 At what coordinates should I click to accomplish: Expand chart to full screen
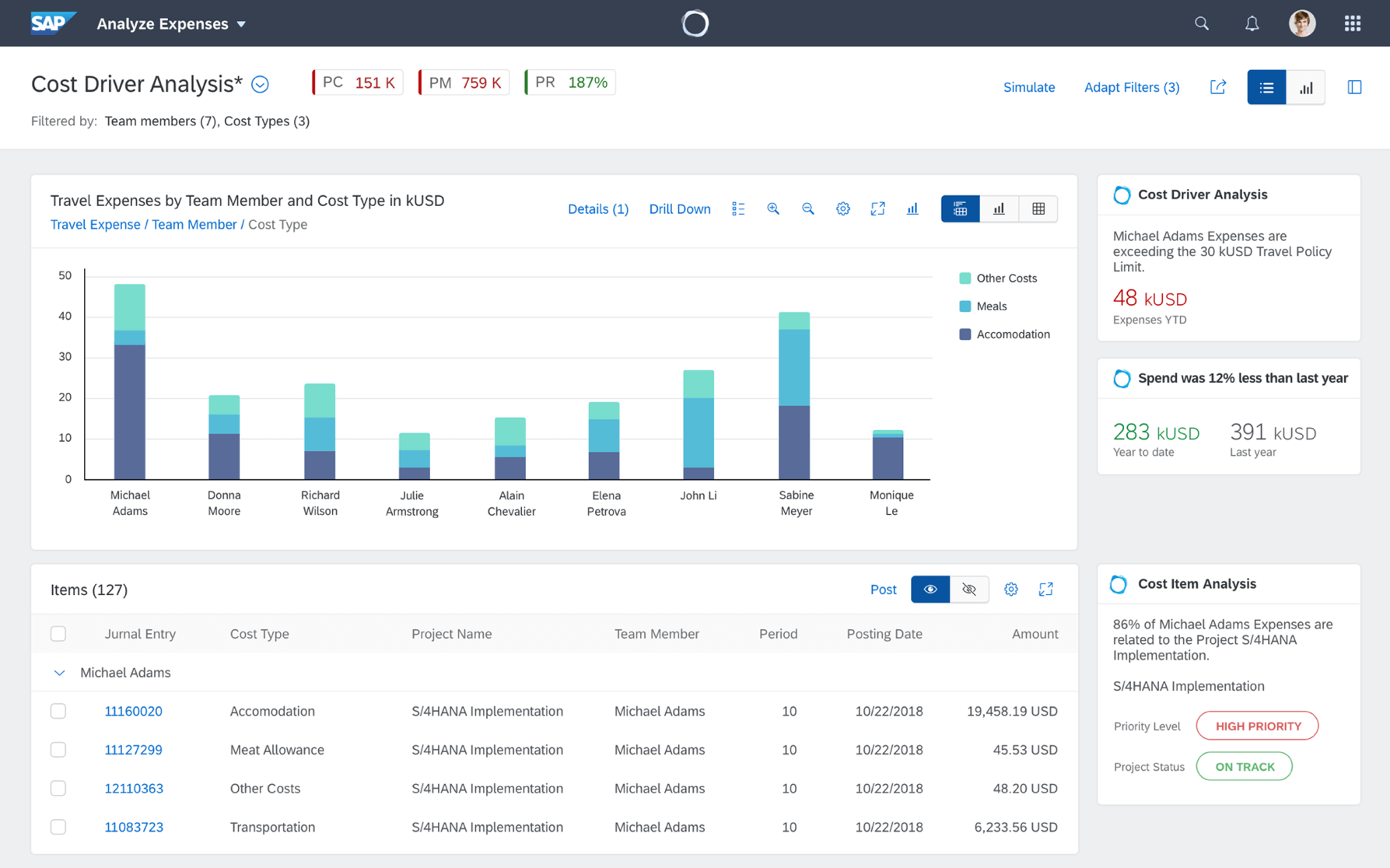(877, 208)
